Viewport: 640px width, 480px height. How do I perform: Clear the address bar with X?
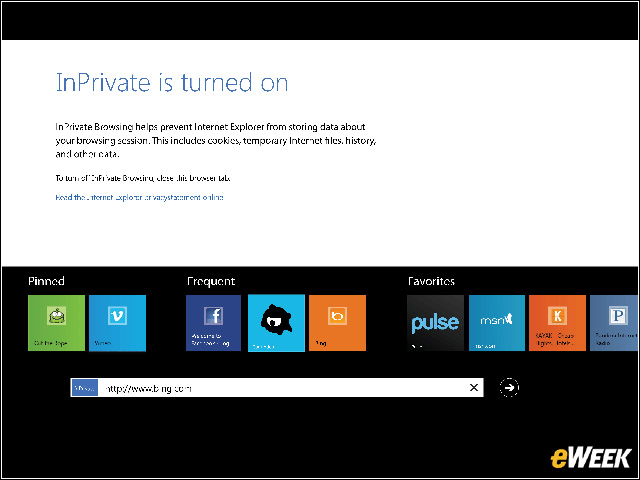coord(474,388)
